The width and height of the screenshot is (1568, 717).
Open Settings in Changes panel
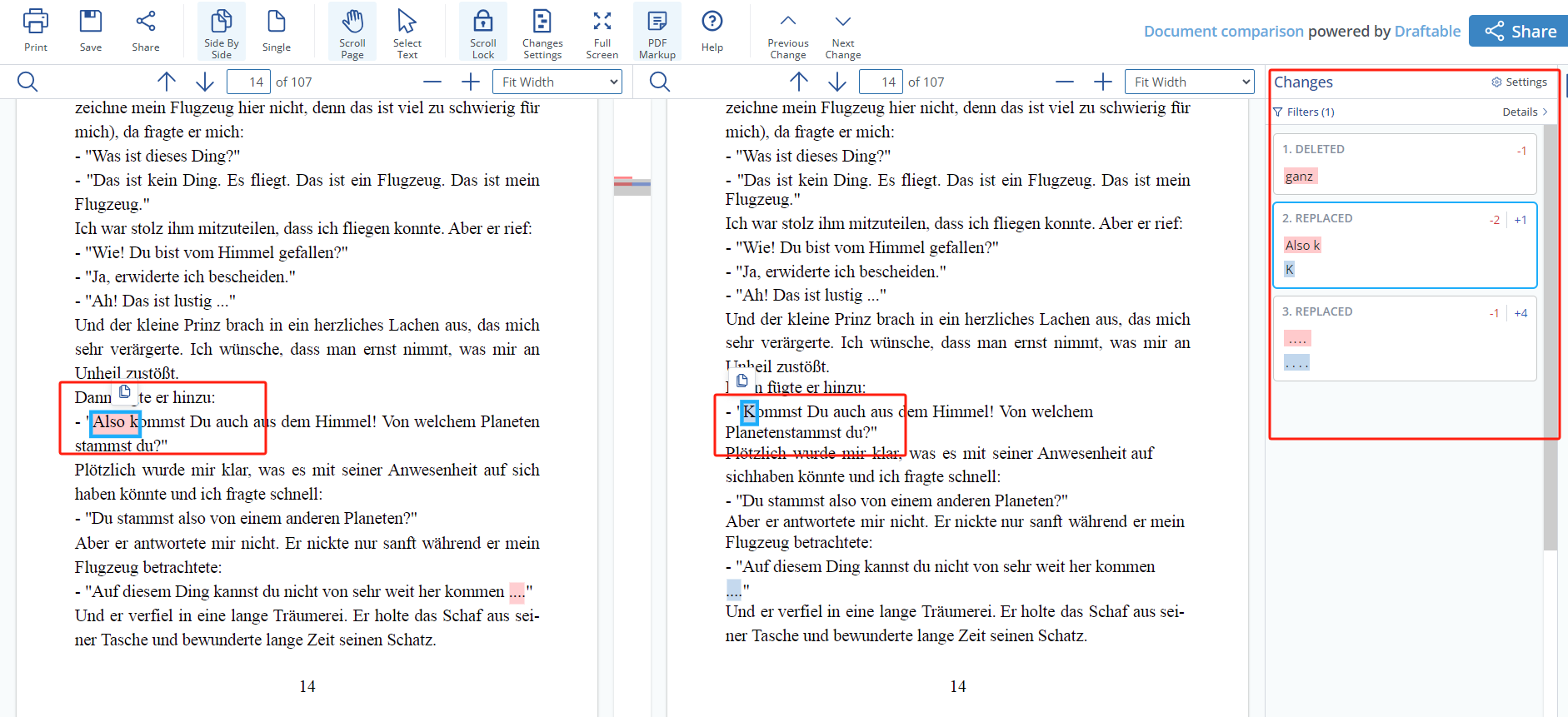pos(1519,82)
